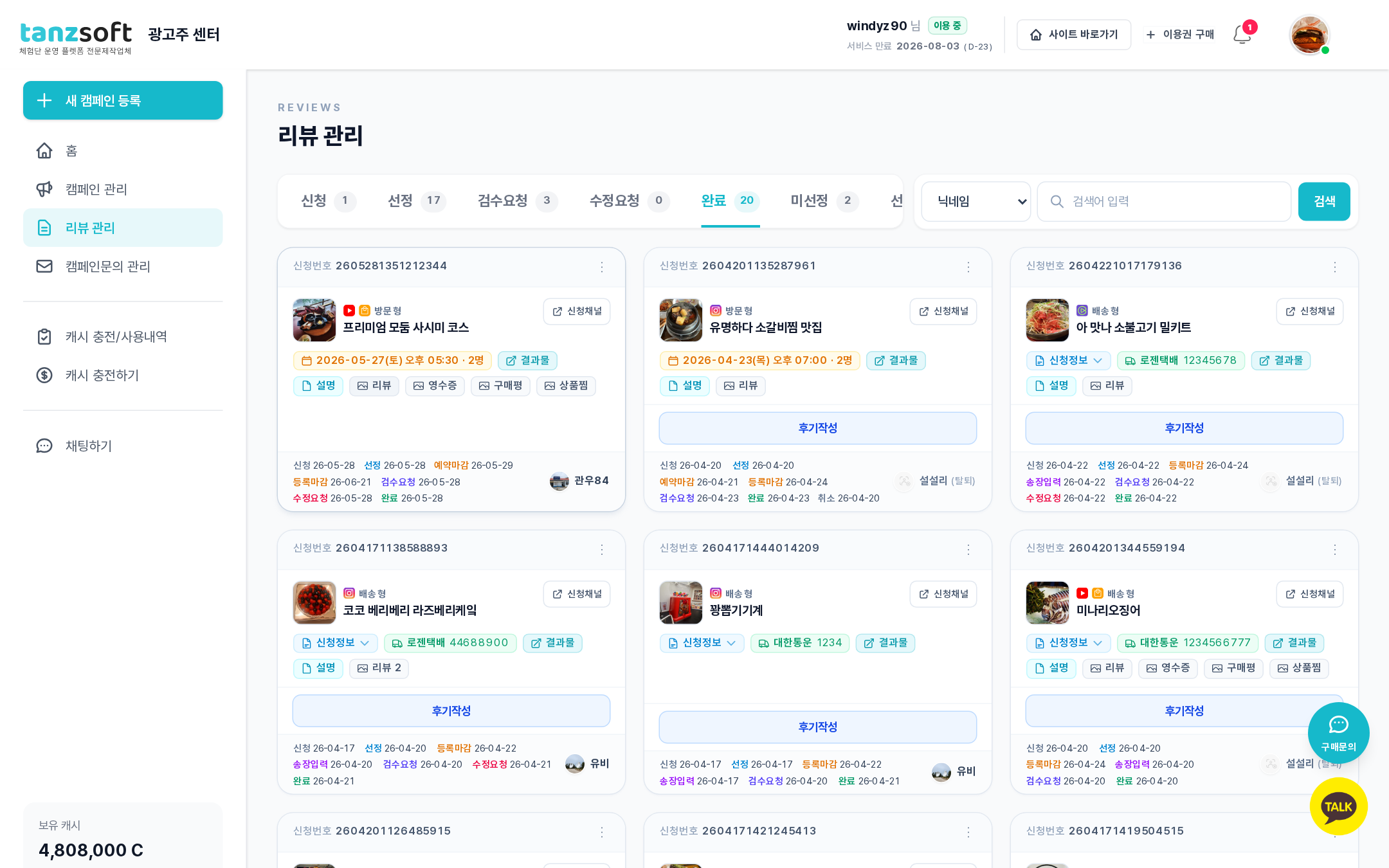
Task: Open 캠페인 관리 in sidebar
Action: [123, 189]
